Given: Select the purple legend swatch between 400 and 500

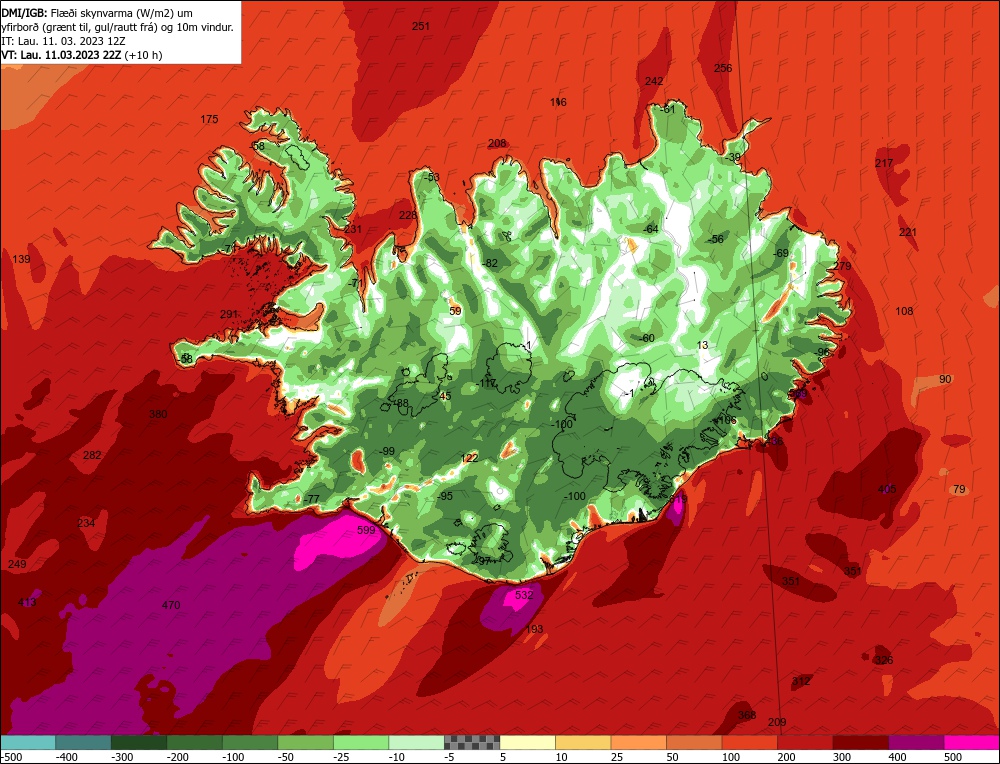Looking at the screenshot, I should (x=916, y=742).
